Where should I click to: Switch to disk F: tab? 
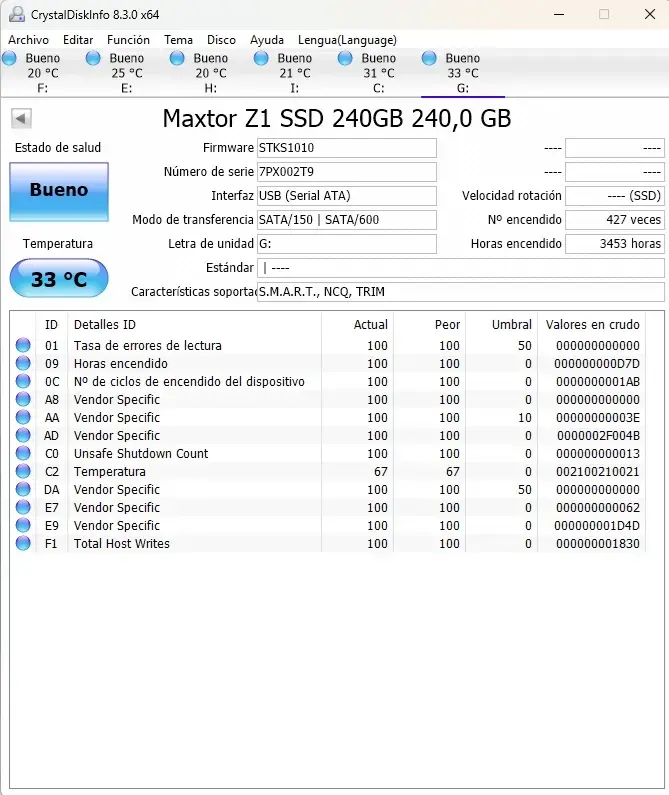coord(43,73)
